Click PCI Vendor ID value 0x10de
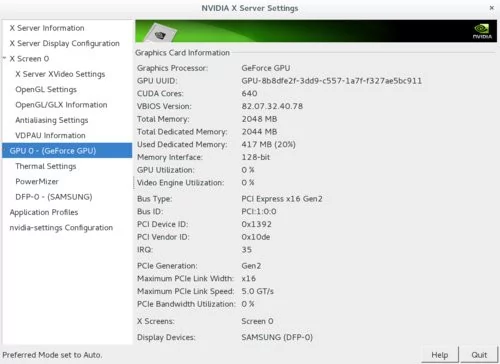Viewport: 500px width, 364px height. (x=256, y=237)
